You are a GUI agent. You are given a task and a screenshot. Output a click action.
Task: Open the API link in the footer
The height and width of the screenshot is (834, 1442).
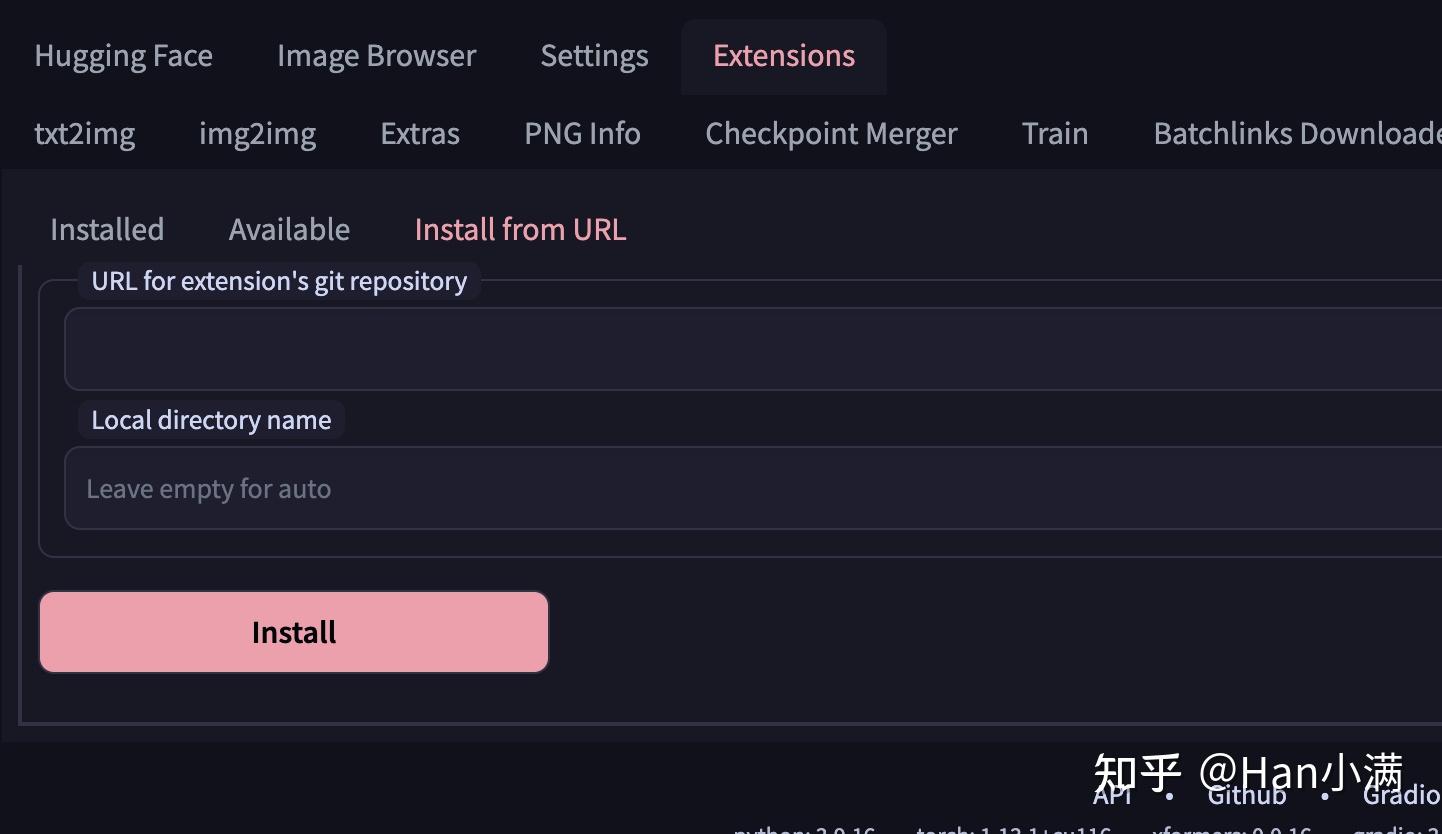[1112, 798]
